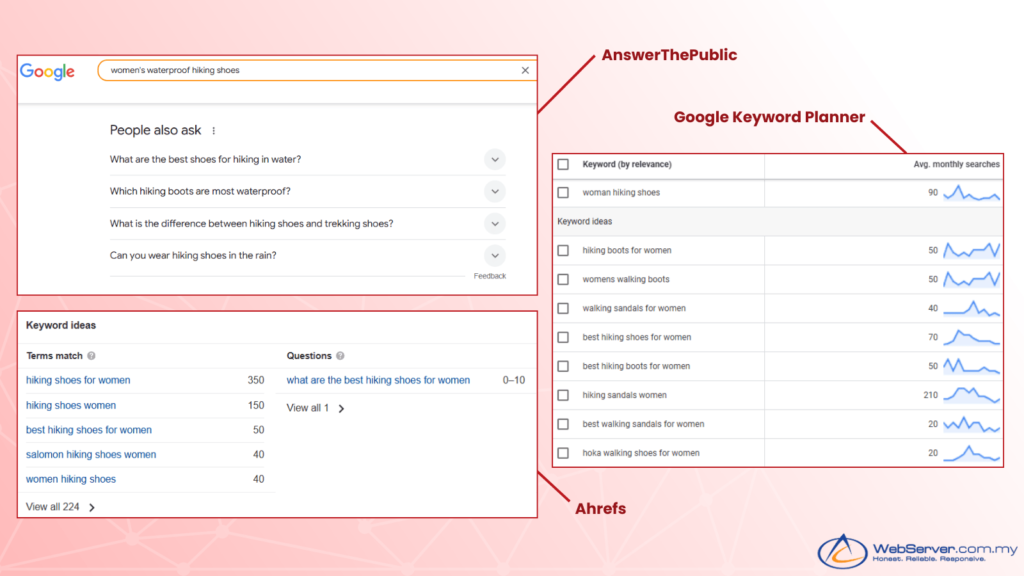Click the trend sparkline for hoka walking shoes
Image resolution: width=1024 pixels, height=576 pixels.
point(971,453)
